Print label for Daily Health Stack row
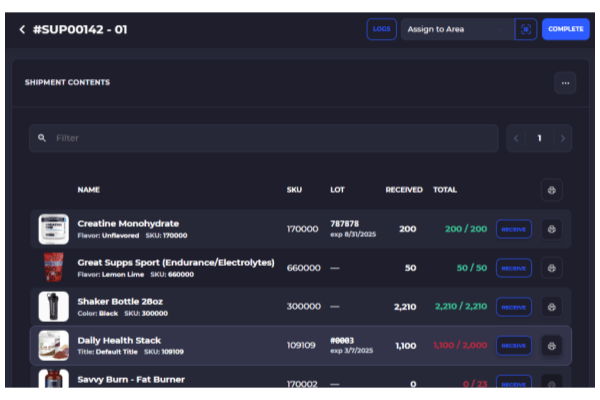This screenshot has height=400, width=600. (x=551, y=346)
